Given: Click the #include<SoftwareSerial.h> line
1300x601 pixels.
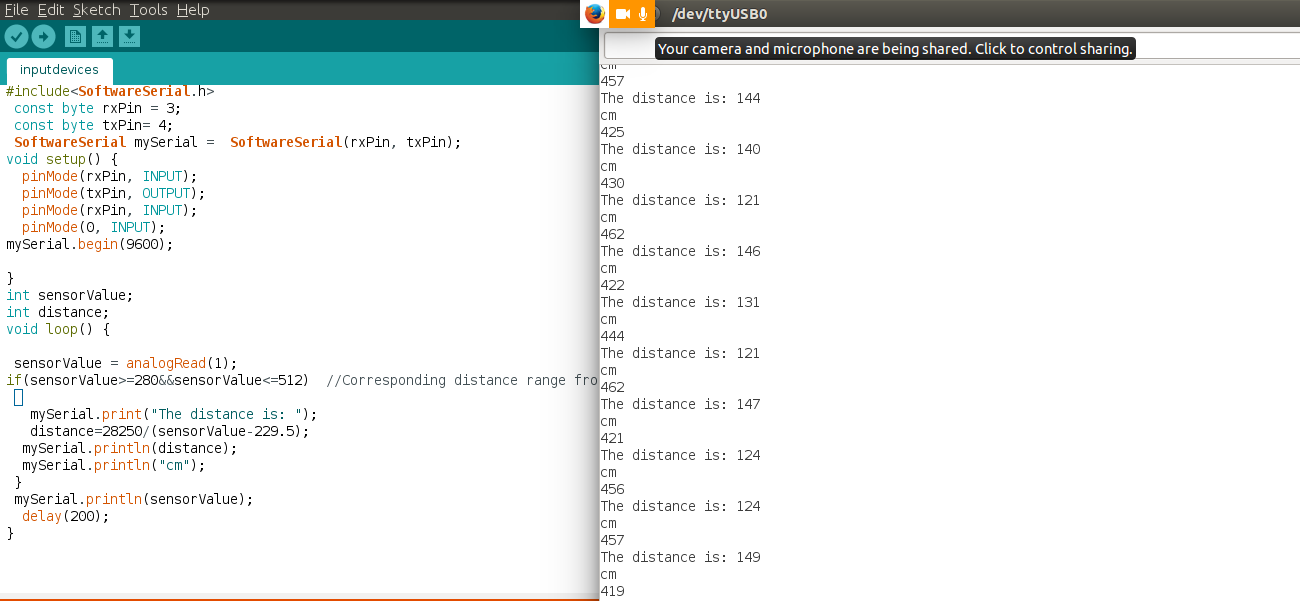Looking at the screenshot, I should click(x=110, y=91).
